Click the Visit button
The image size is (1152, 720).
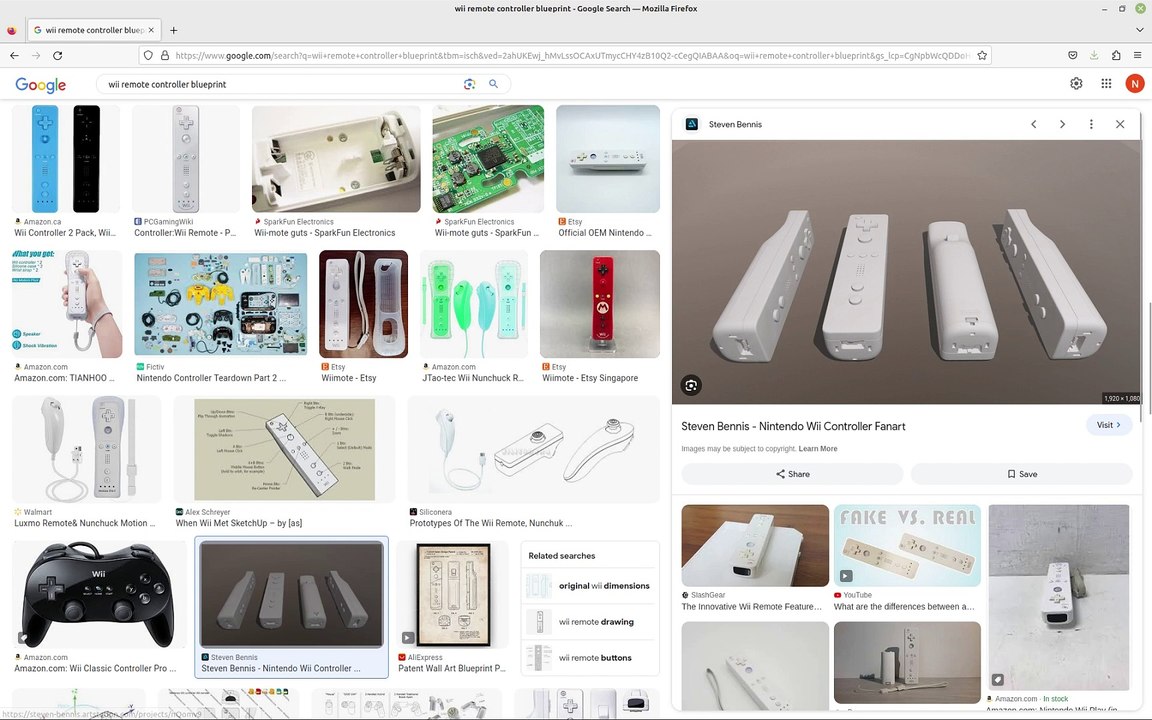point(1109,425)
